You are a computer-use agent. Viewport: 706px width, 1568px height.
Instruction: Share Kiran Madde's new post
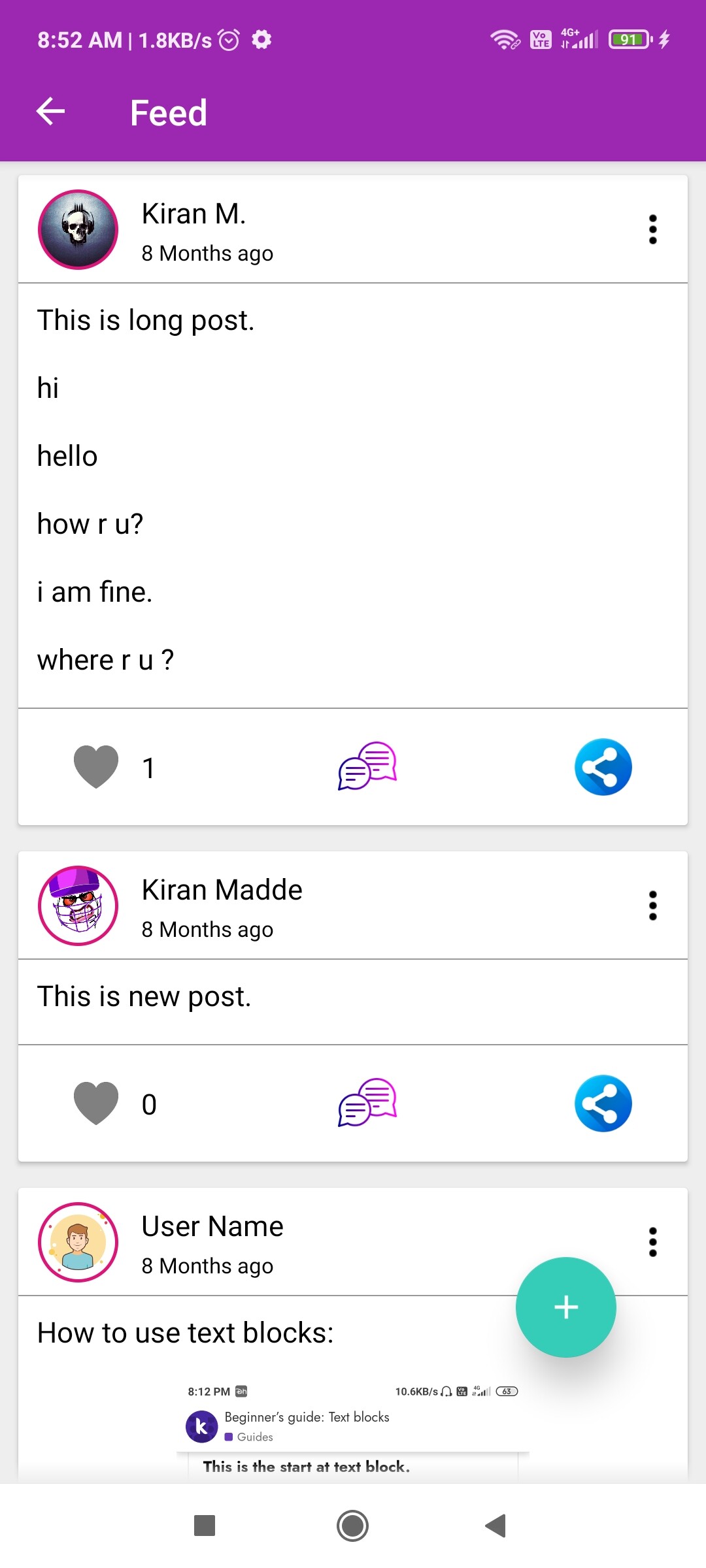(603, 1103)
